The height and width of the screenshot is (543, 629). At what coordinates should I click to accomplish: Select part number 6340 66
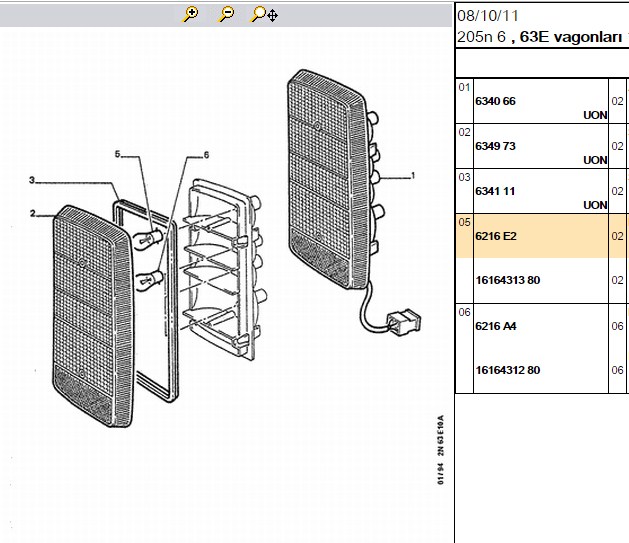495,101
